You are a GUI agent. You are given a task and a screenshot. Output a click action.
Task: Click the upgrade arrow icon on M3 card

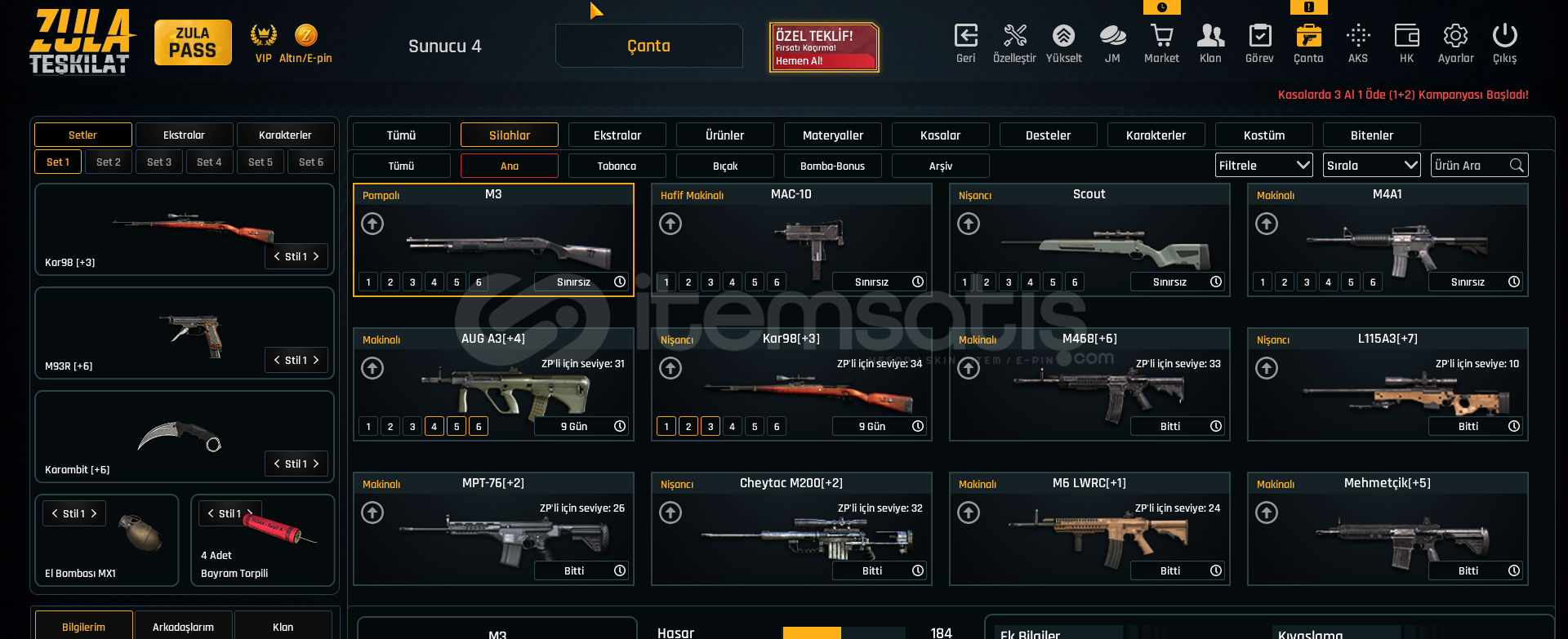tap(372, 224)
